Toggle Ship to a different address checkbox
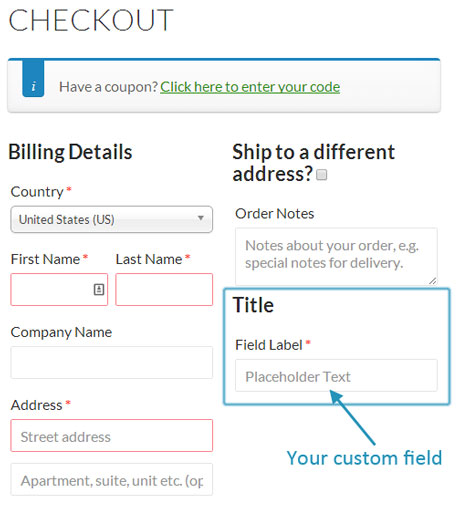The image size is (470, 508). point(321,175)
